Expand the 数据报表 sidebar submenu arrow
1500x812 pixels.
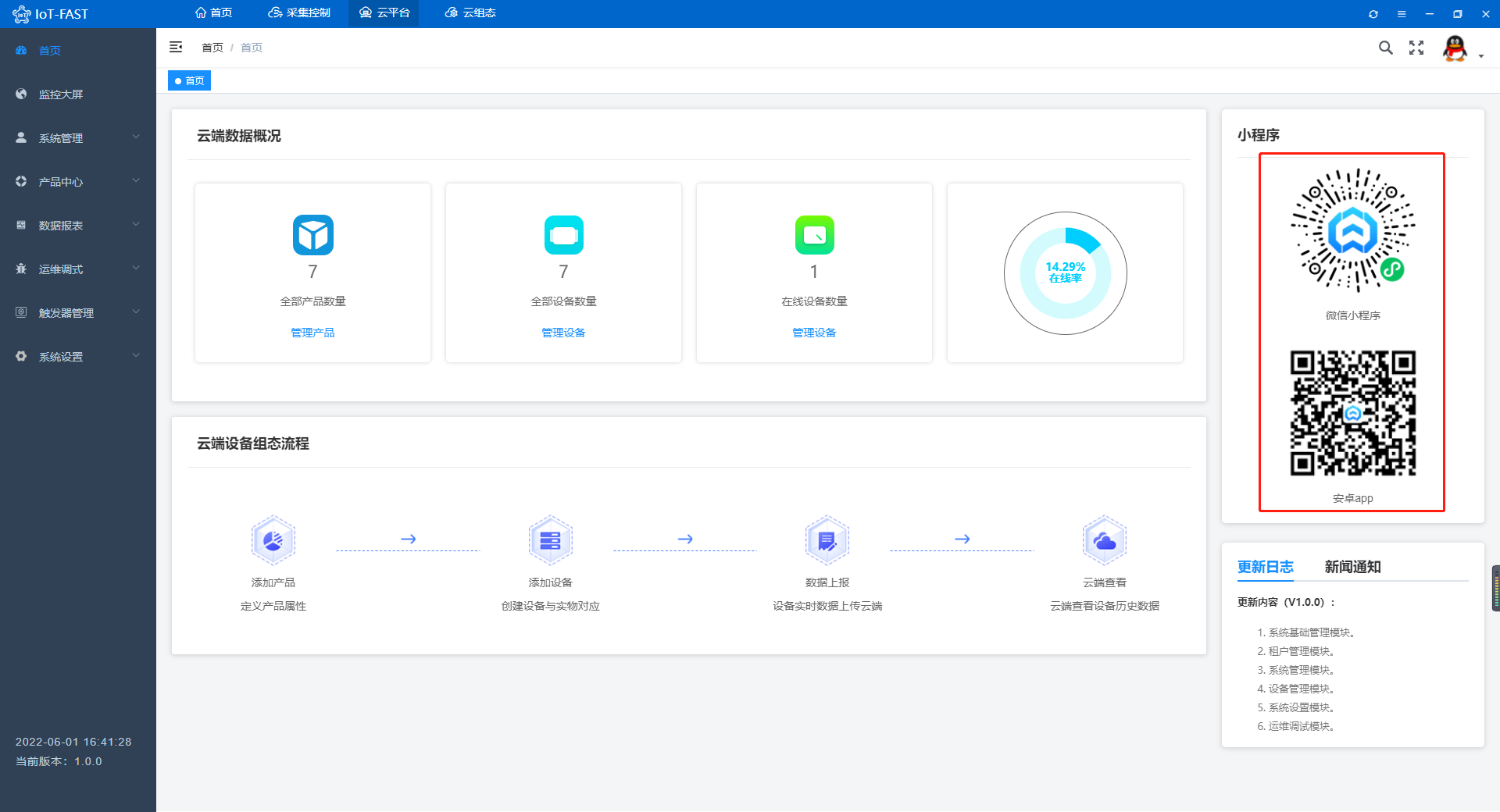pos(136,224)
